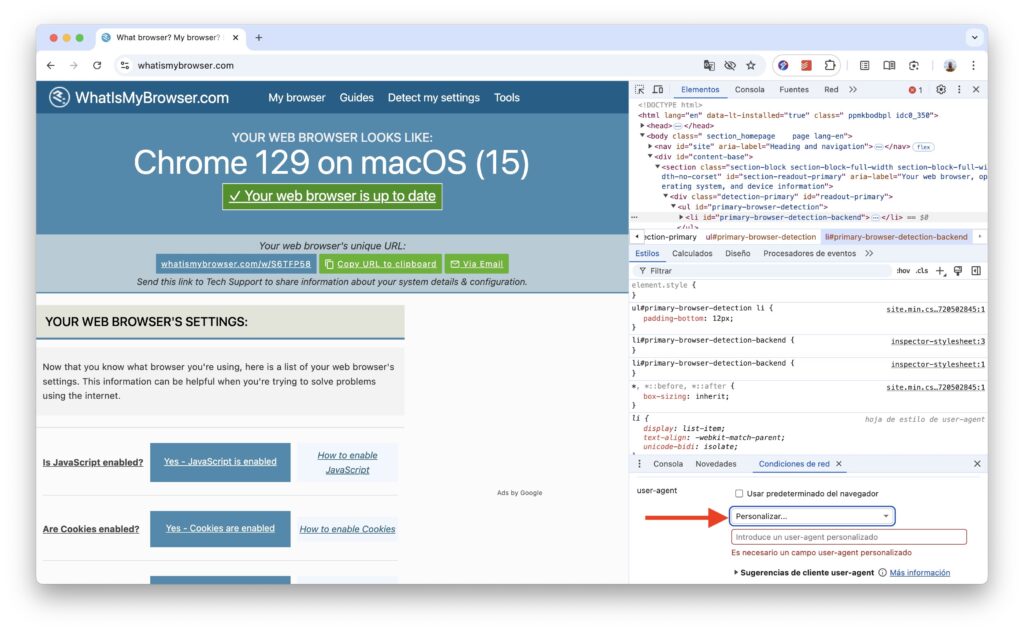This screenshot has width=1024, height=632.
Task: Click the whatismybrowser.com address bar
Action: [x=405, y=65]
